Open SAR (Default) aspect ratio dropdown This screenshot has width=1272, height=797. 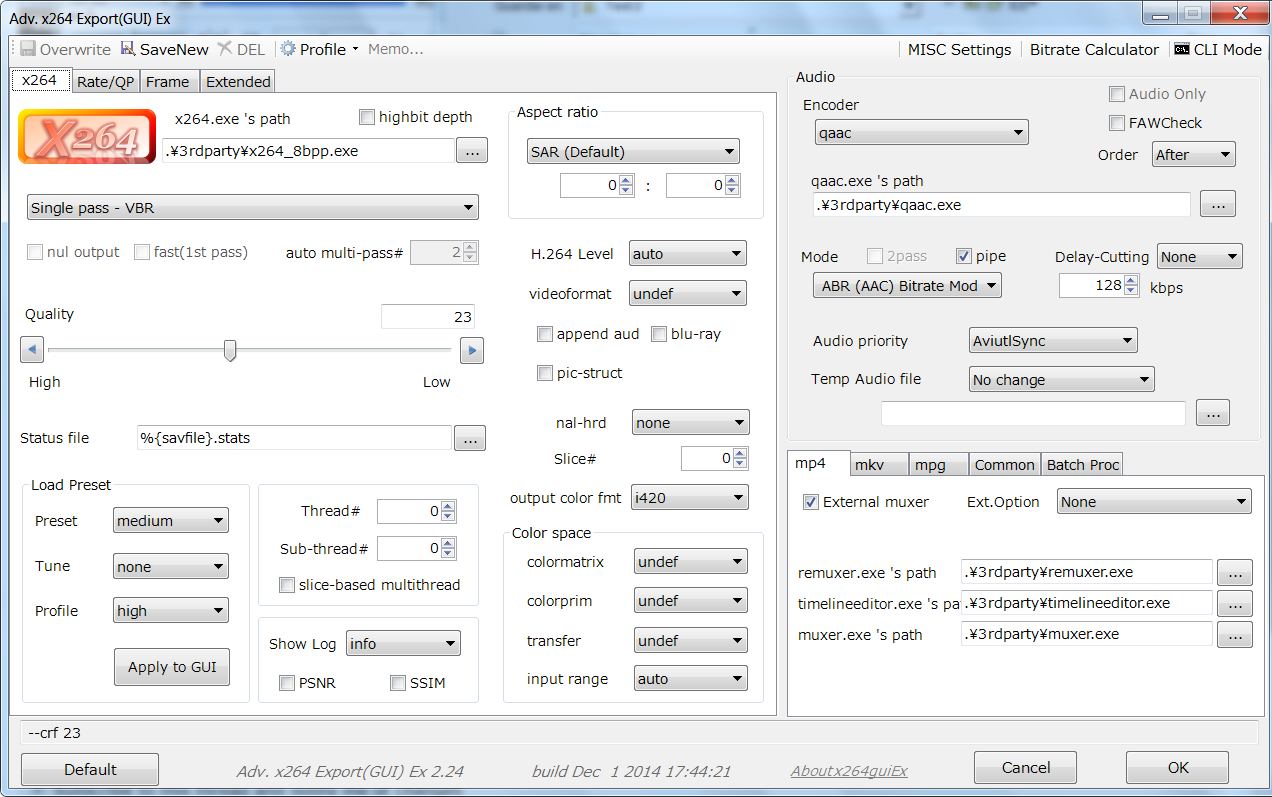(x=634, y=152)
